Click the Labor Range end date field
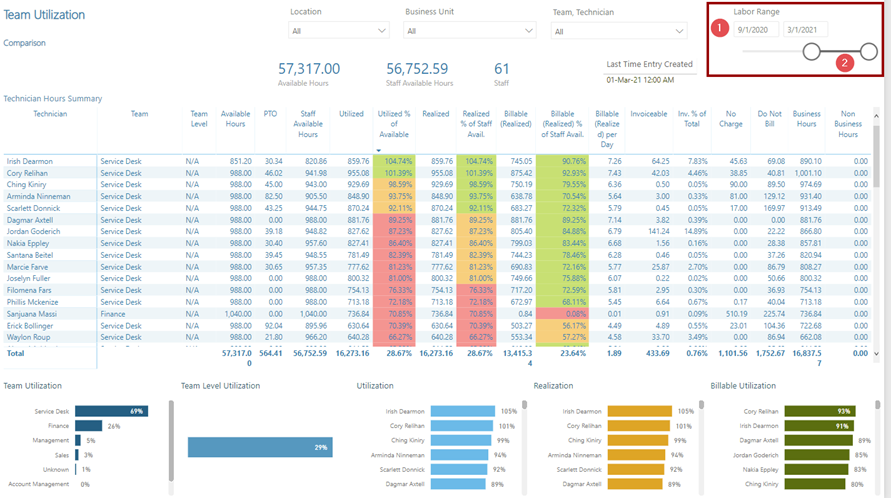Screen dimensions: 891x498 (x=805, y=30)
